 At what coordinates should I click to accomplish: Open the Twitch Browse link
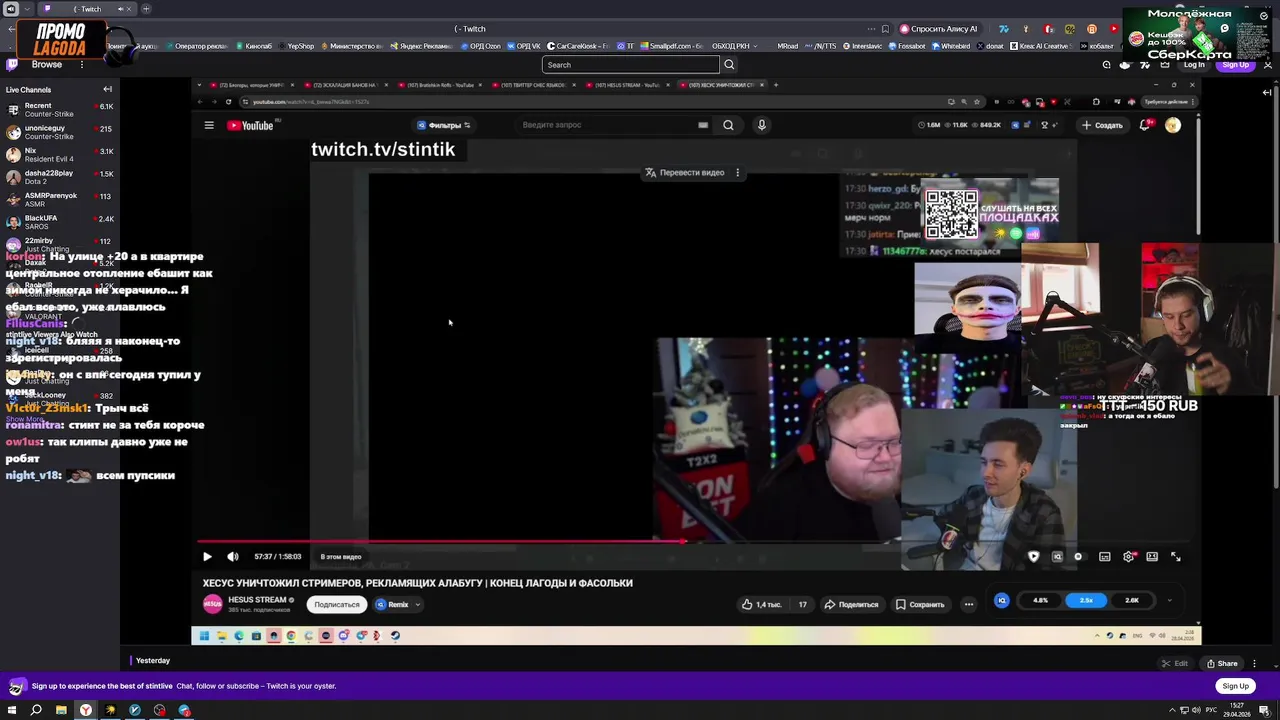point(46,65)
